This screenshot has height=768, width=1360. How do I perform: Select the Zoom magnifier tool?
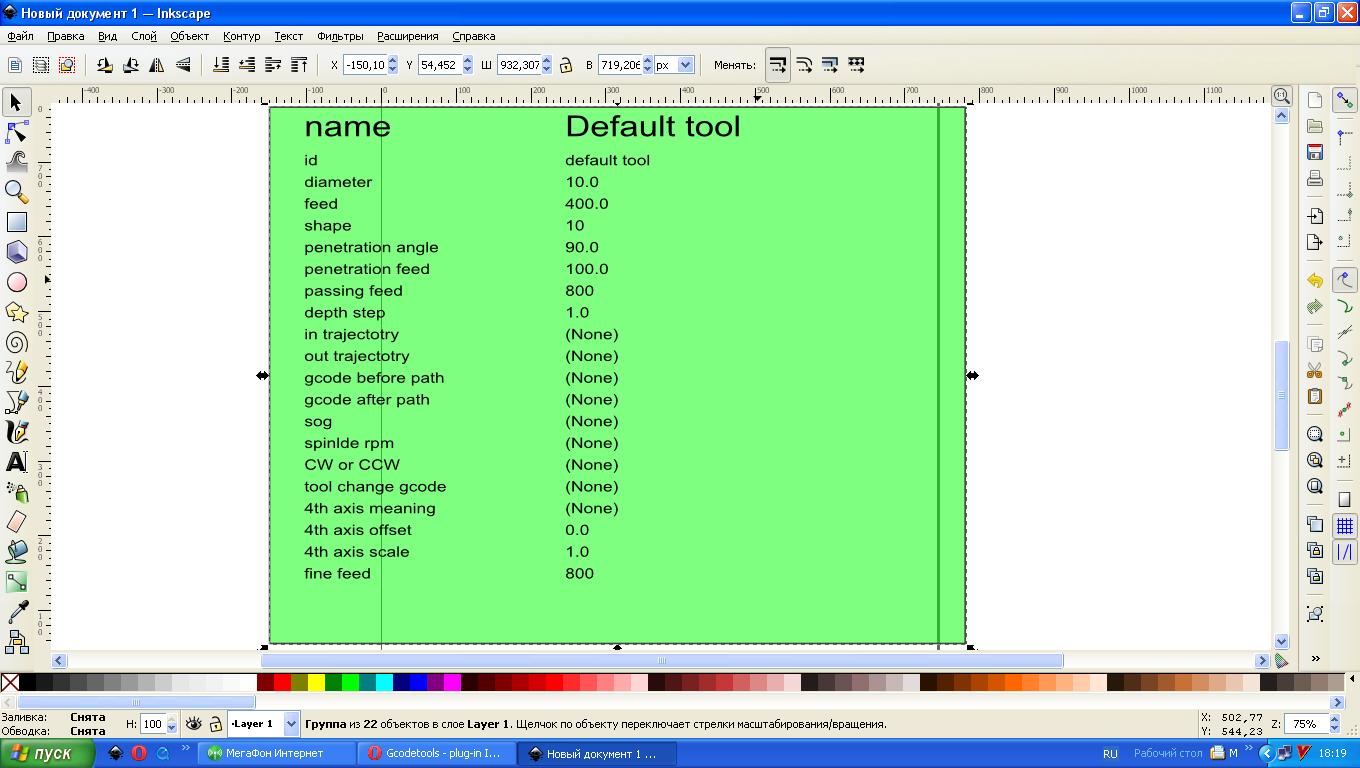pos(16,192)
